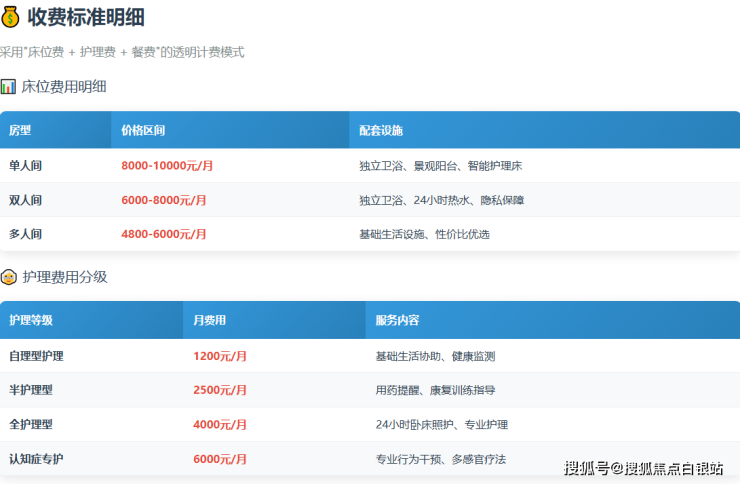Select the 多人间 row label
Image resolution: width=740 pixels, height=484 pixels.
tap(26, 234)
